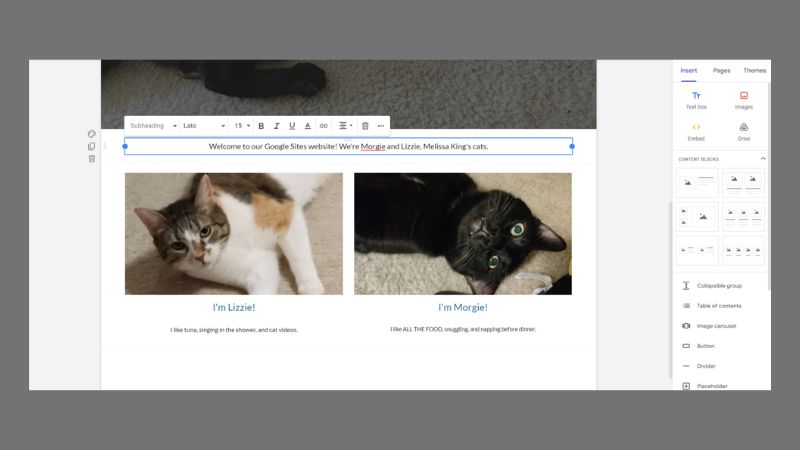This screenshot has width=800, height=450.
Task: Open the Lato font dropdown
Action: 204,126
